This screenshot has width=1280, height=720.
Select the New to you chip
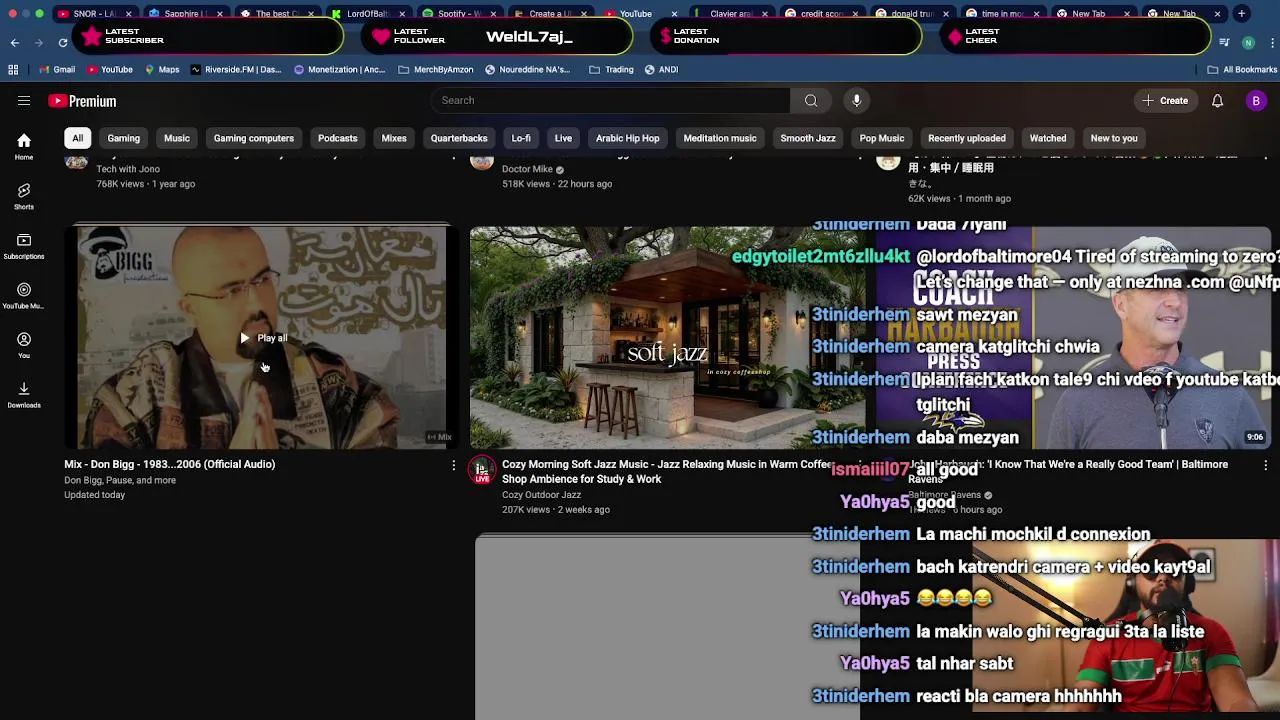(1114, 138)
